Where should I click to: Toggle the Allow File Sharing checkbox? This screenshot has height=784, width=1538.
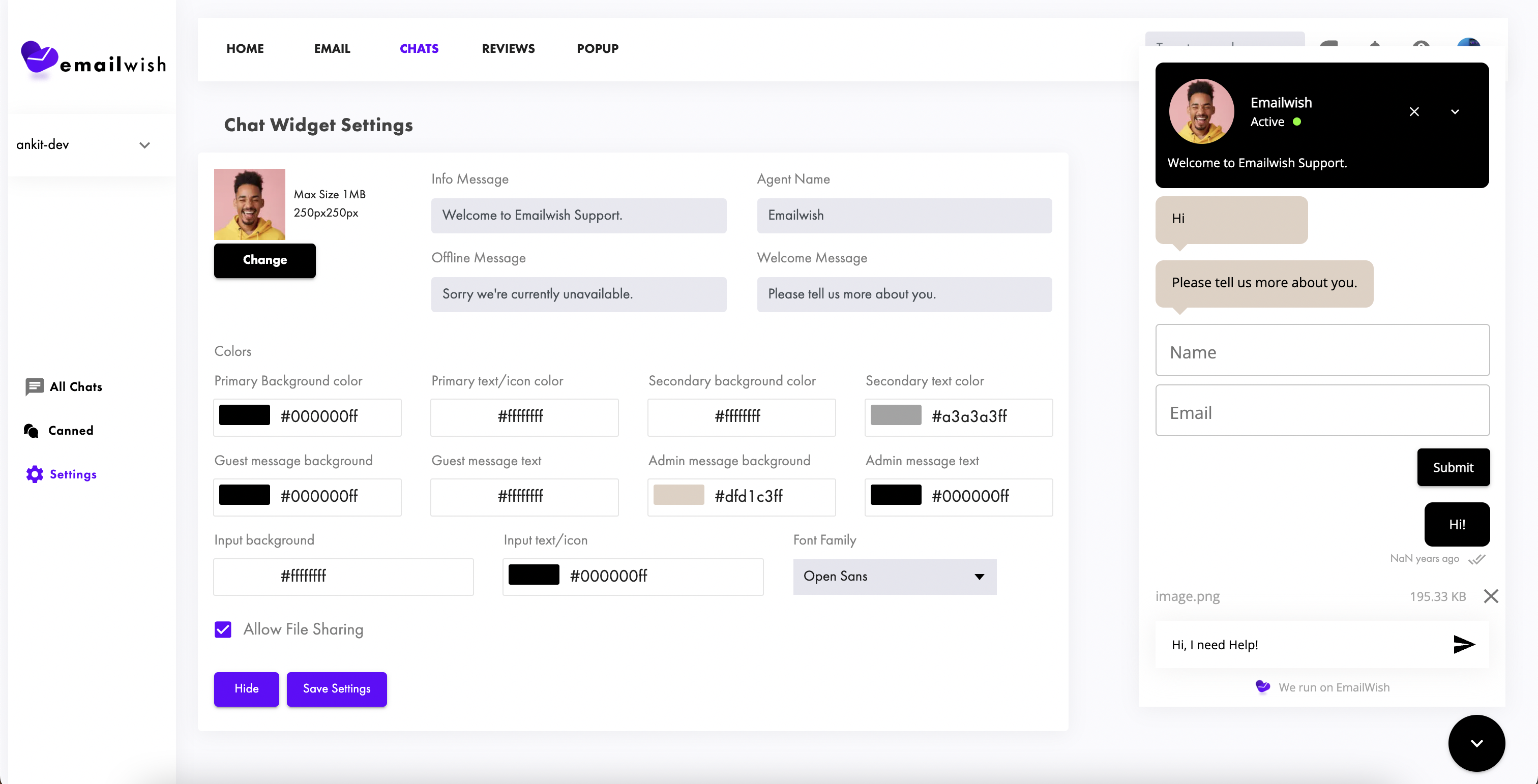[223, 629]
